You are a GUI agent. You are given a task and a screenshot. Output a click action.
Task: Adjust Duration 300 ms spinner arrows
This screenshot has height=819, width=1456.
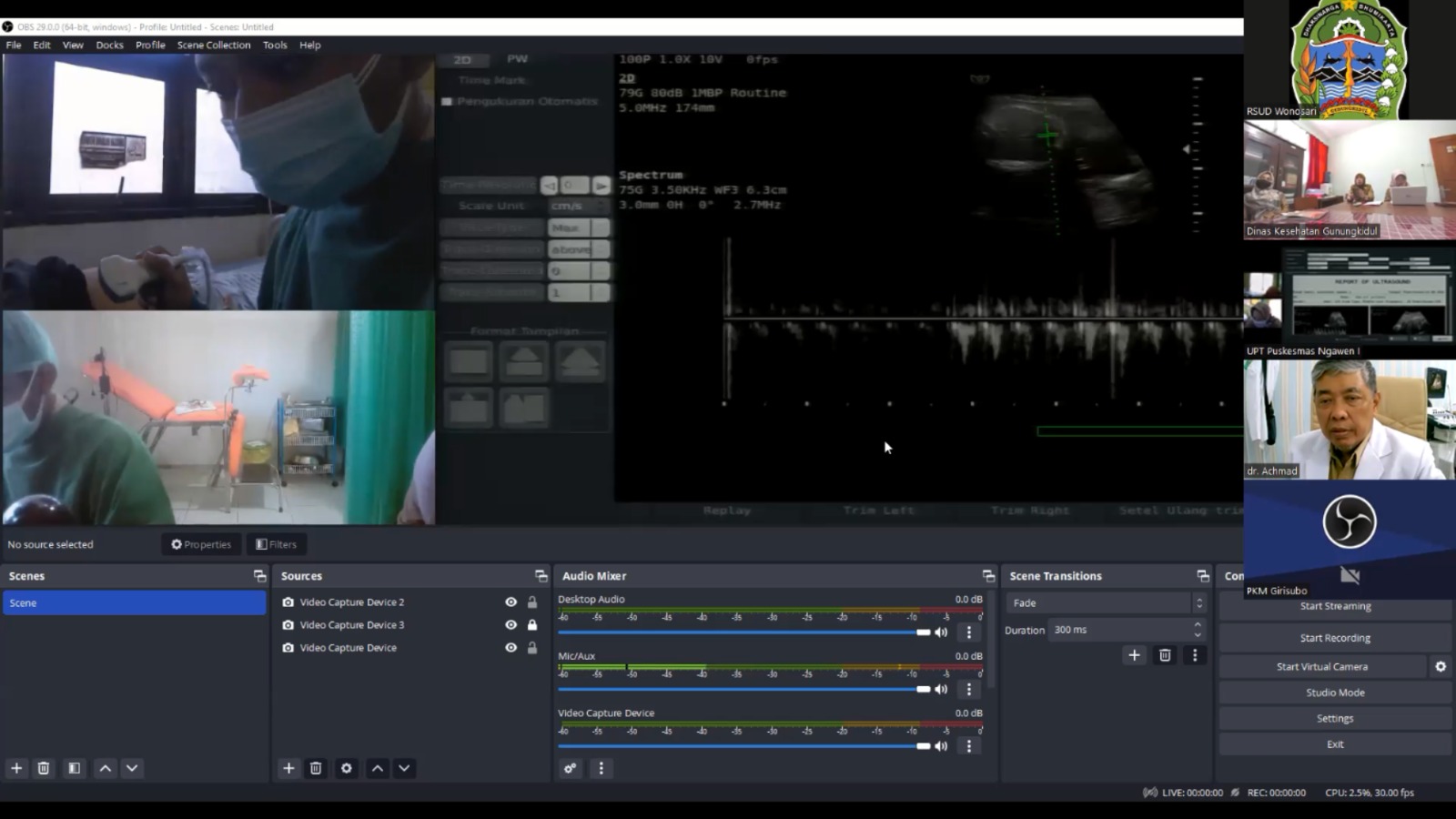pyautogui.click(x=1198, y=630)
